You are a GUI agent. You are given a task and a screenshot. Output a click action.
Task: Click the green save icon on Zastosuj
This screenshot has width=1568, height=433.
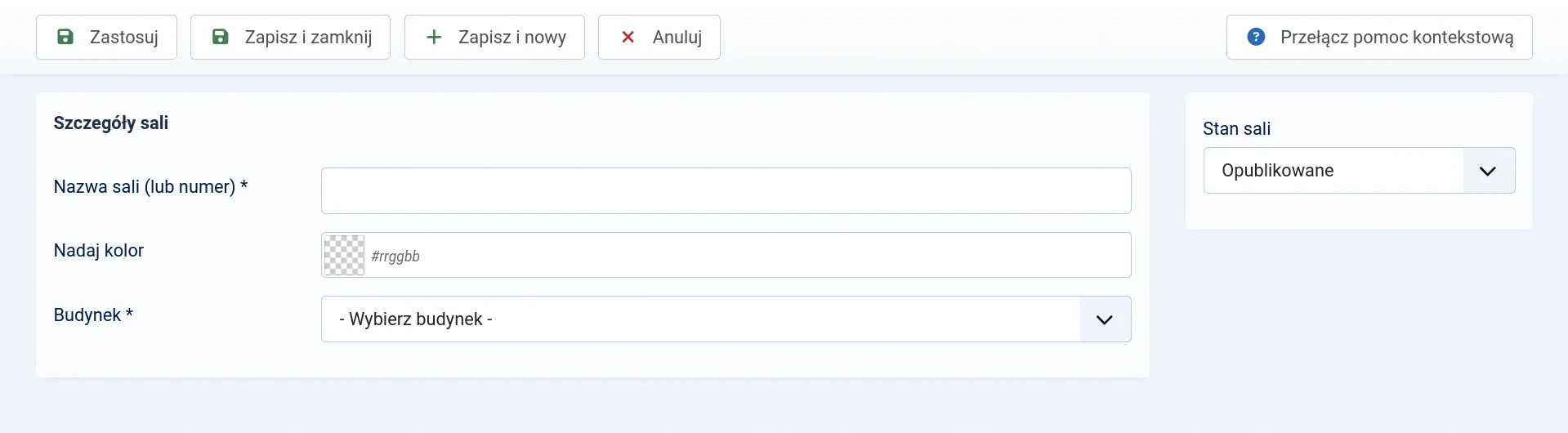tap(65, 37)
